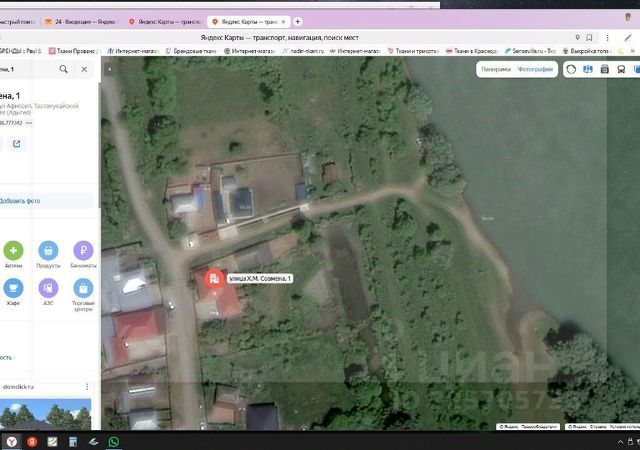Screen dimensions: 640x450
Task: Click the search magnifier icon in Yandex Maps
Action: pos(64,69)
